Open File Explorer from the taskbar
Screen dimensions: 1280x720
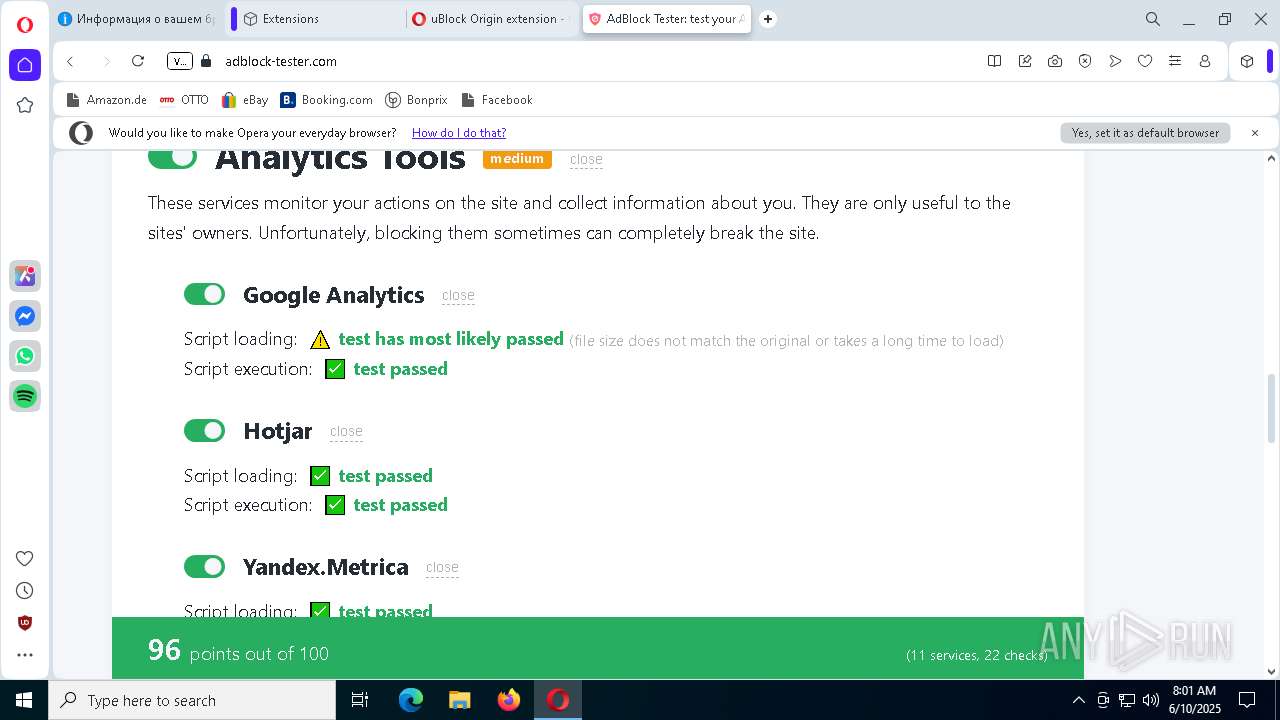click(459, 700)
